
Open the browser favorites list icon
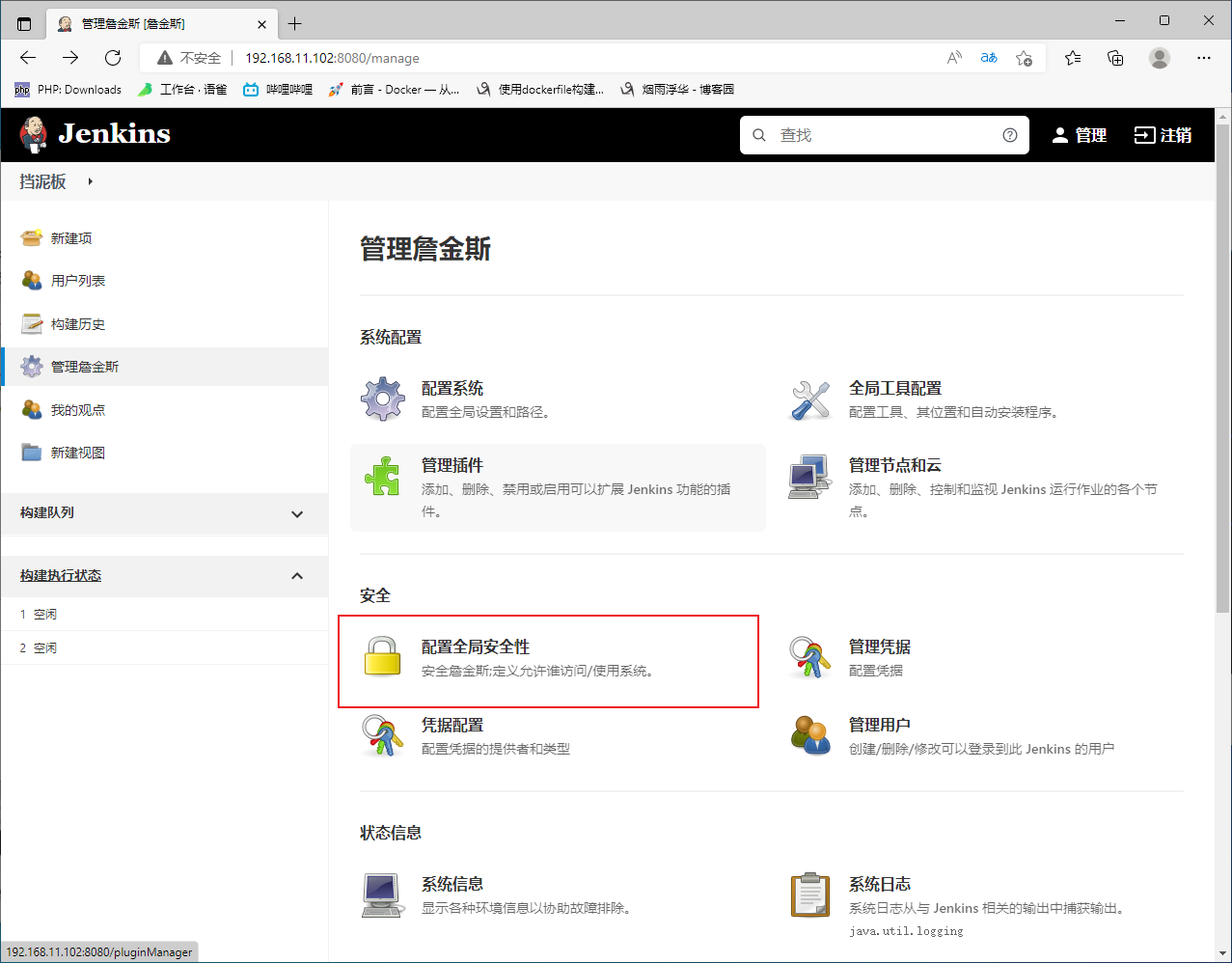pos(1073,58)
